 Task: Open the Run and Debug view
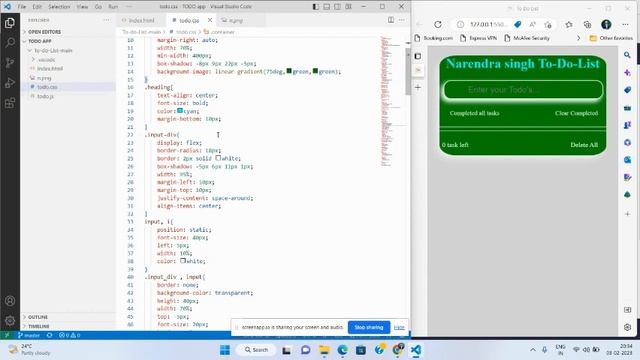click(10, 83)
